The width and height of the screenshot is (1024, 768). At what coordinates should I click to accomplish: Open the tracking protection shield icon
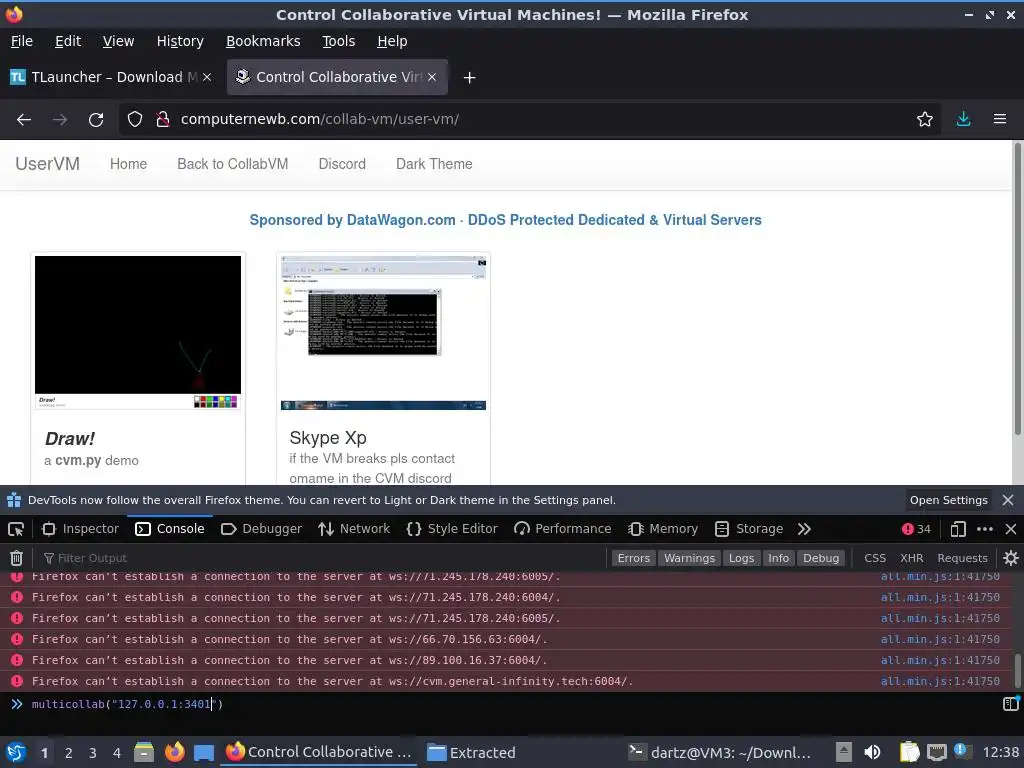135,120
